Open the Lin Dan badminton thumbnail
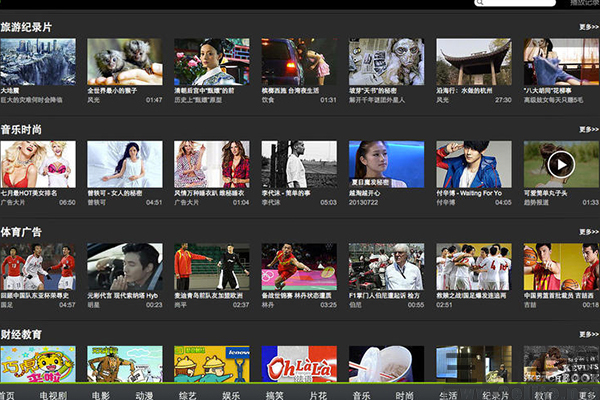Screen dimensions: 600x400 point(299,267)
